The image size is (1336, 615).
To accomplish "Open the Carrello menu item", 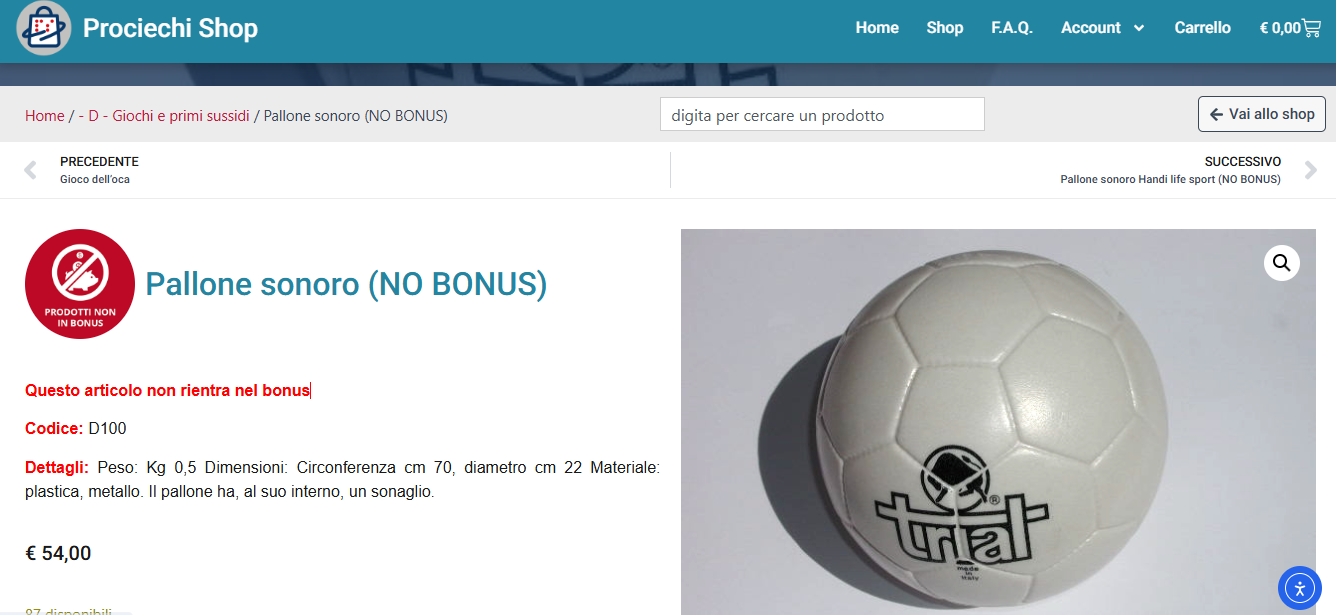I will tap(1202, 28).
